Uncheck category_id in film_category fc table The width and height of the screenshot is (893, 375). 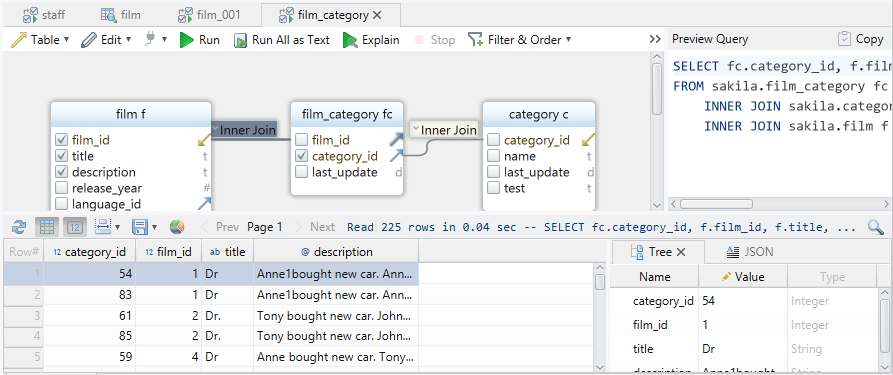tap(302, 156)
